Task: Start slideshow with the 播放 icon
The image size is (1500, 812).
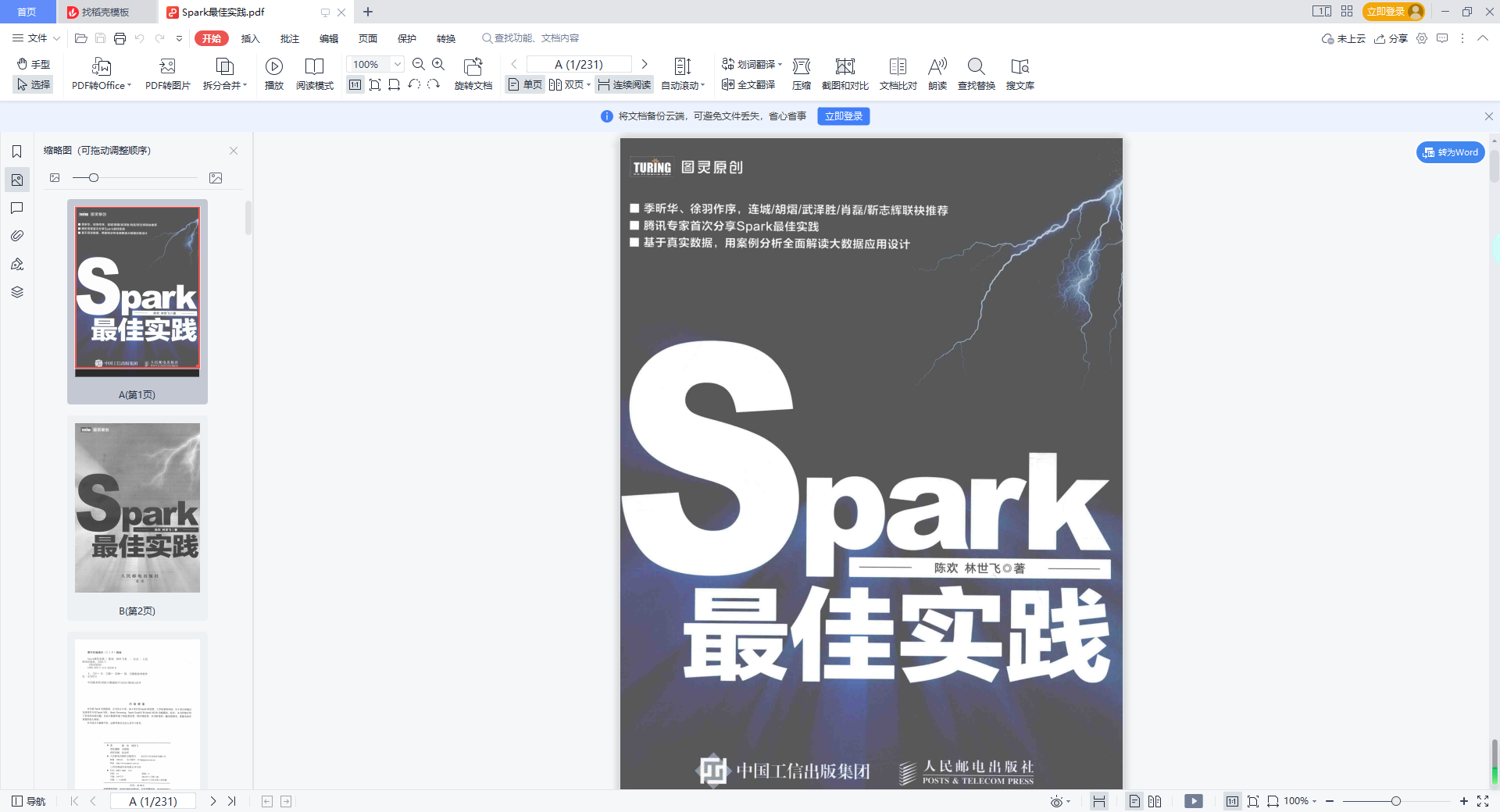Action: [x=274, y=74]
